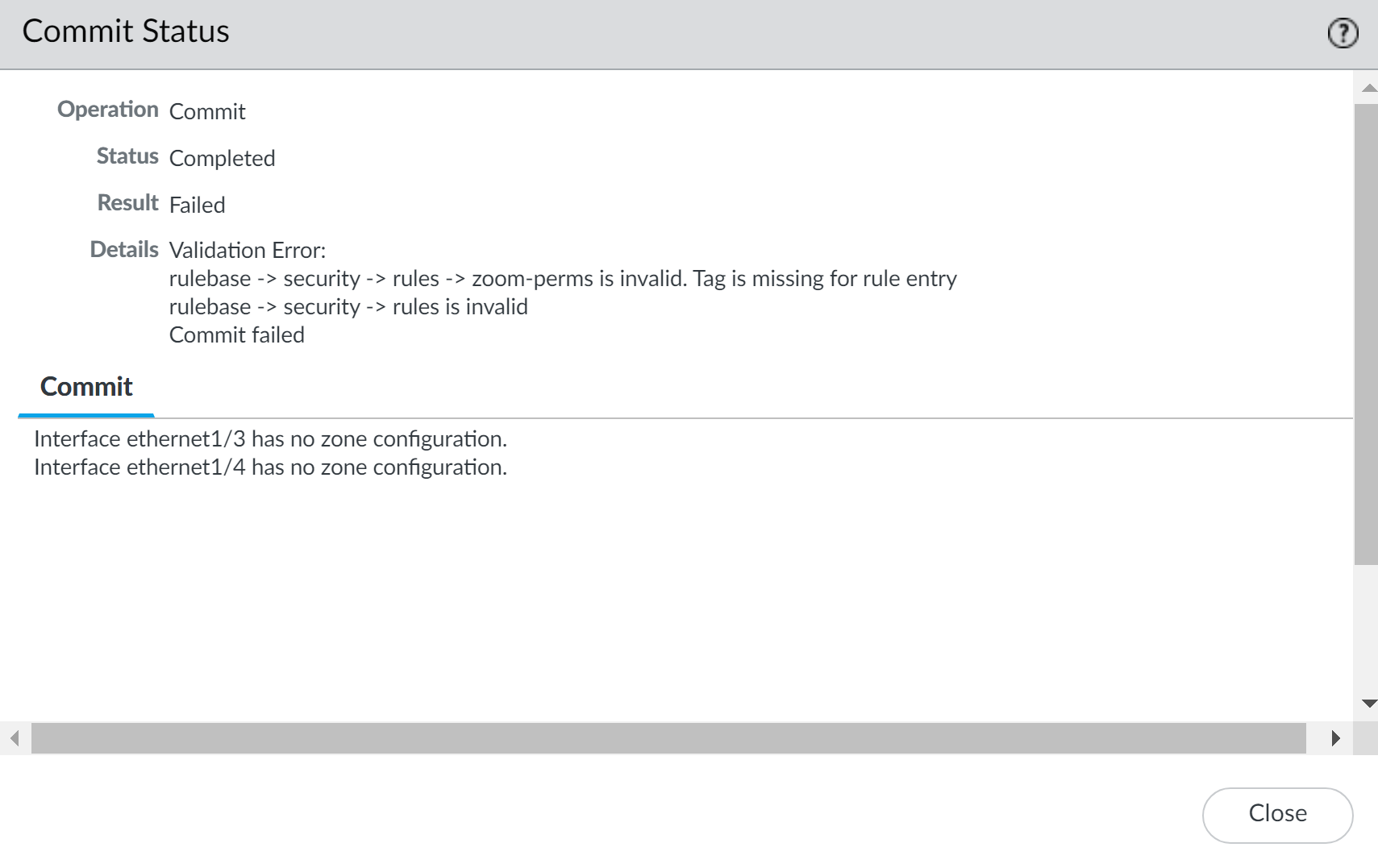This screenshot has width=1378, height=868.
Task: Click the right arrow of the horizontal scrollbar
Action: (1336, 737)
